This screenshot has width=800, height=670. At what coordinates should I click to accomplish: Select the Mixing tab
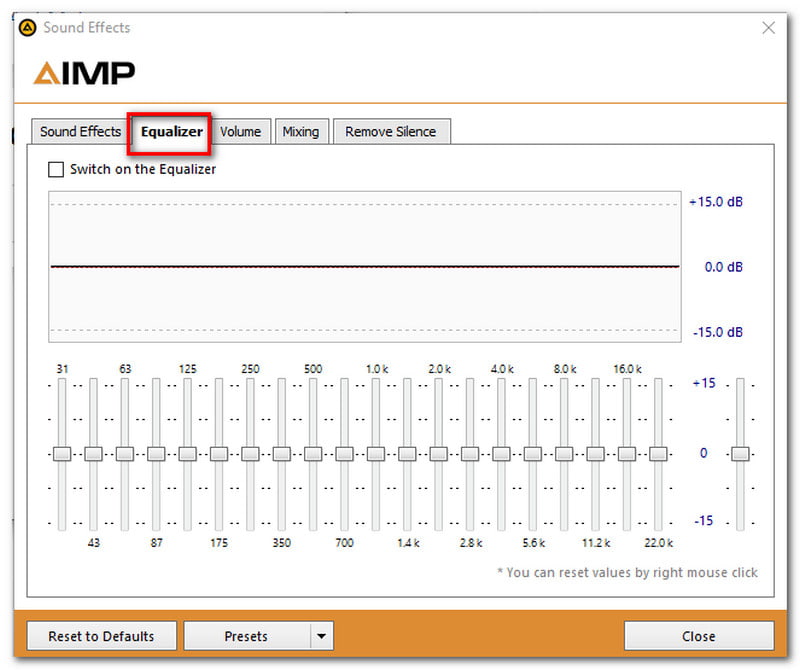pyautogui.click(x=300, y=132)
